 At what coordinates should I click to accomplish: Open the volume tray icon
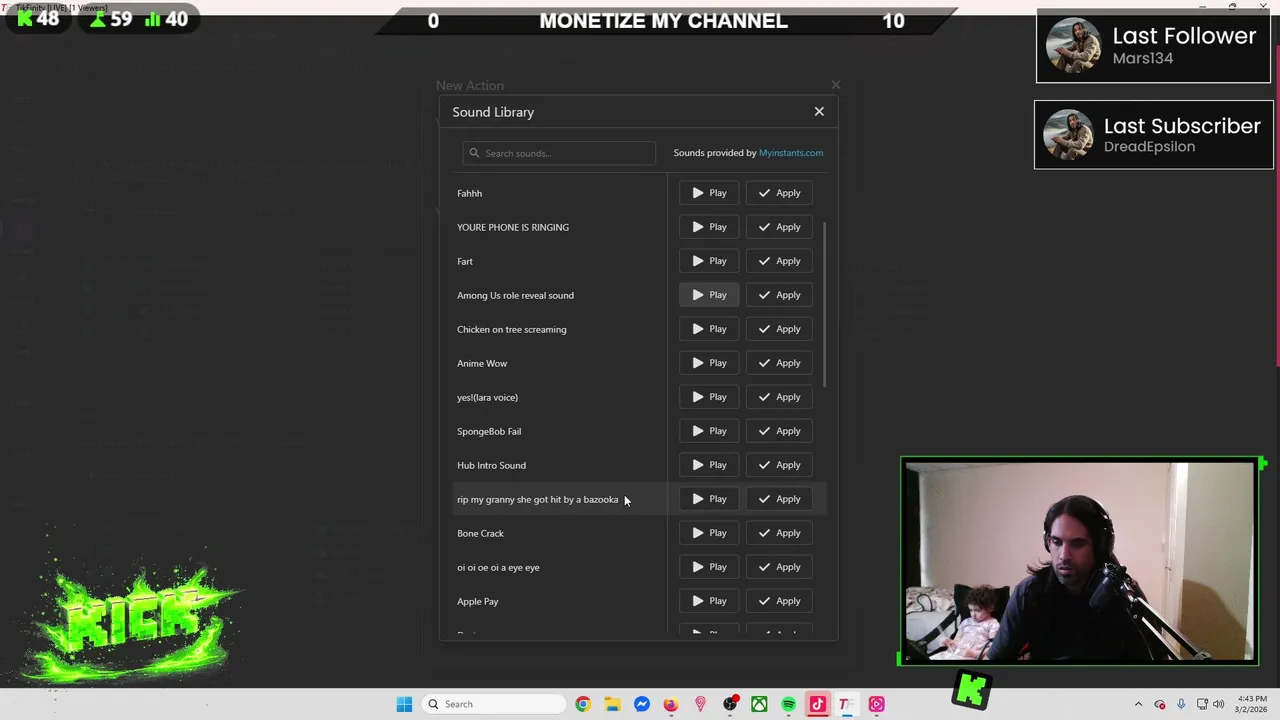tap(1219, 704)
